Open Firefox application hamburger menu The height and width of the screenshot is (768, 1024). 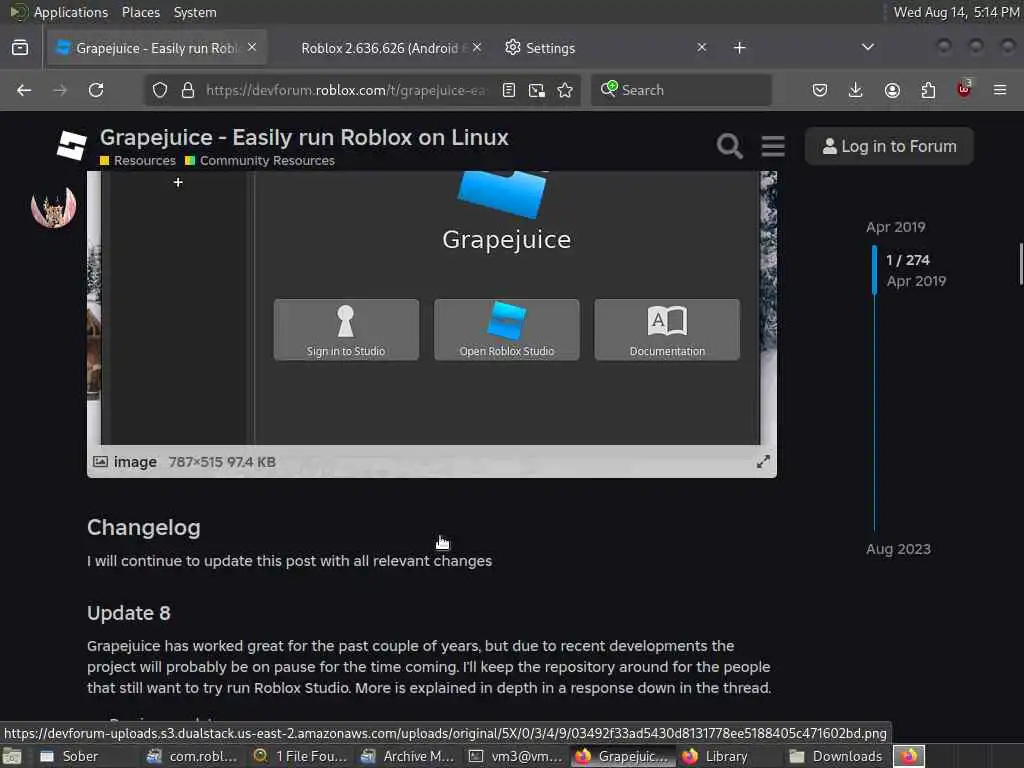point(1000,90)
